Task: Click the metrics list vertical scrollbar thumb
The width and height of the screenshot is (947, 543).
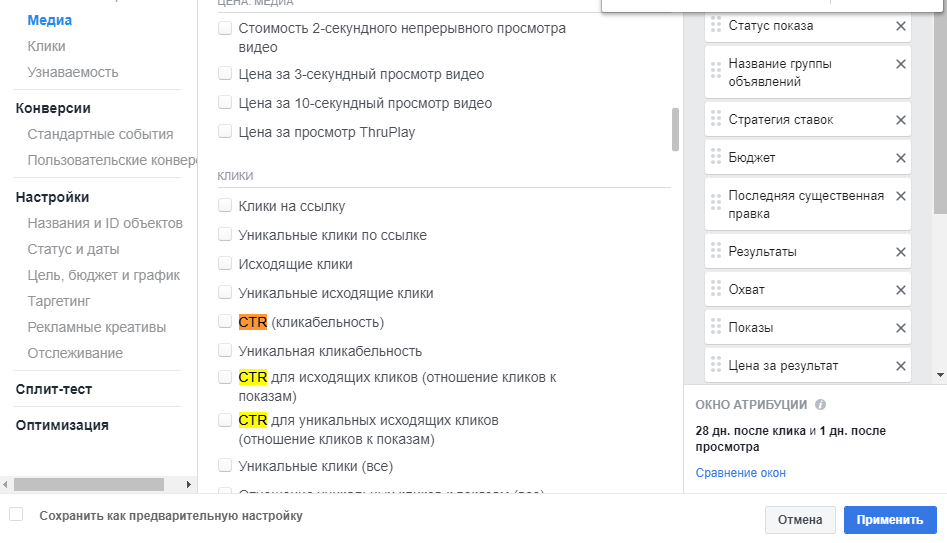Action: (x=675, y=128)
